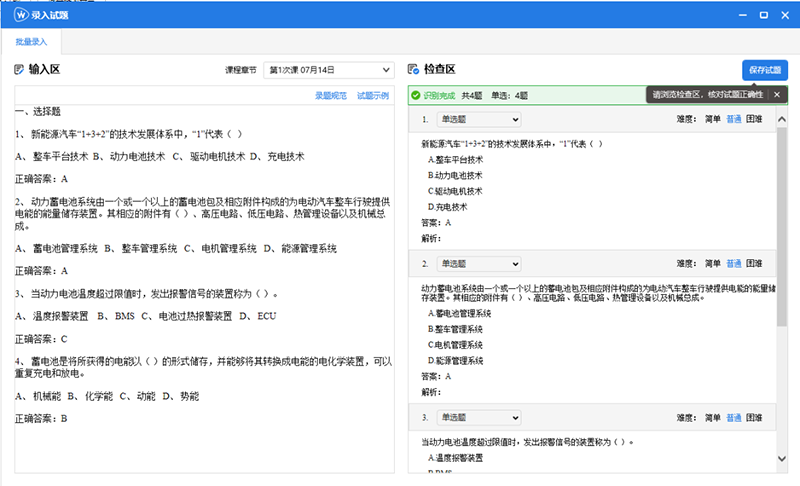Click the 保存试题 button
800x486 pixels.
(764, 70)
